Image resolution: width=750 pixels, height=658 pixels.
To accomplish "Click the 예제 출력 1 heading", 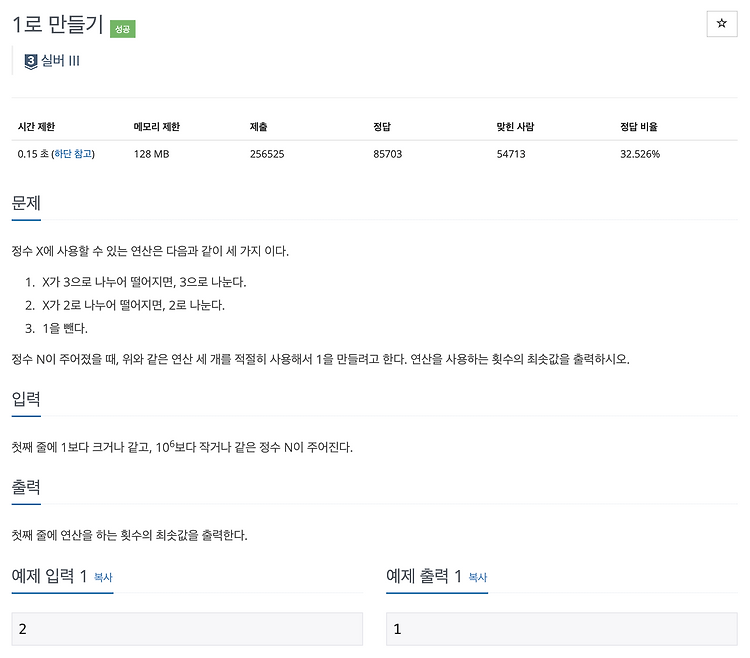I will click(x=424, y=576).
